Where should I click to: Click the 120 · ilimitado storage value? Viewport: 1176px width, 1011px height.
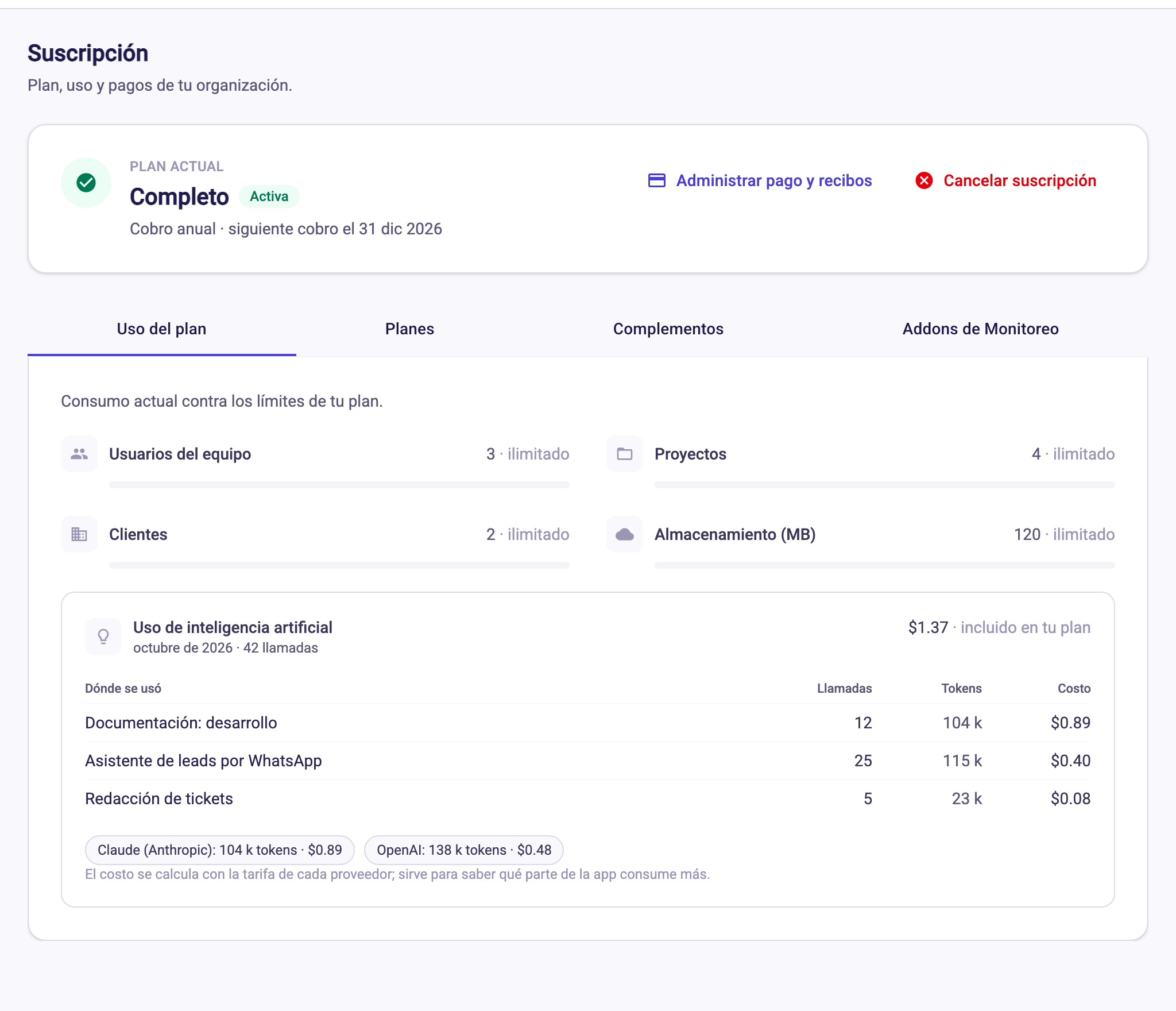click(x=1064, y=534)
